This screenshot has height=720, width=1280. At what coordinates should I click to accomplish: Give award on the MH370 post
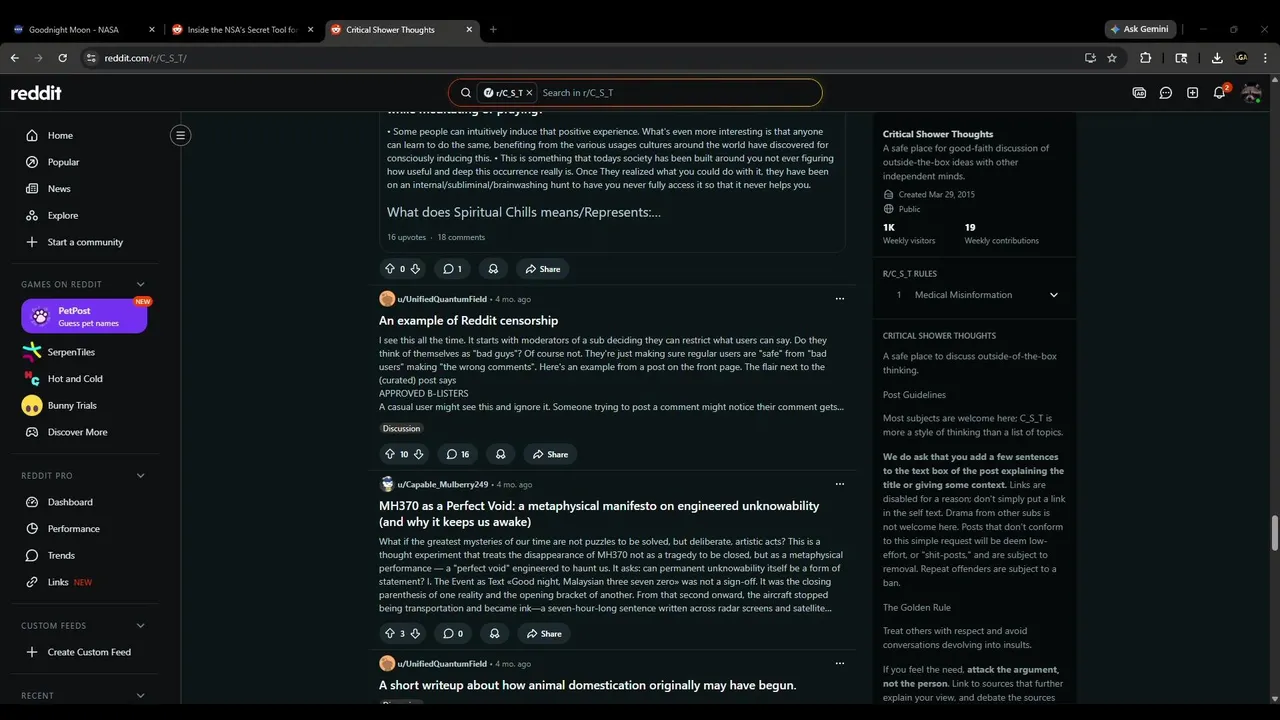tap(493, 633)
